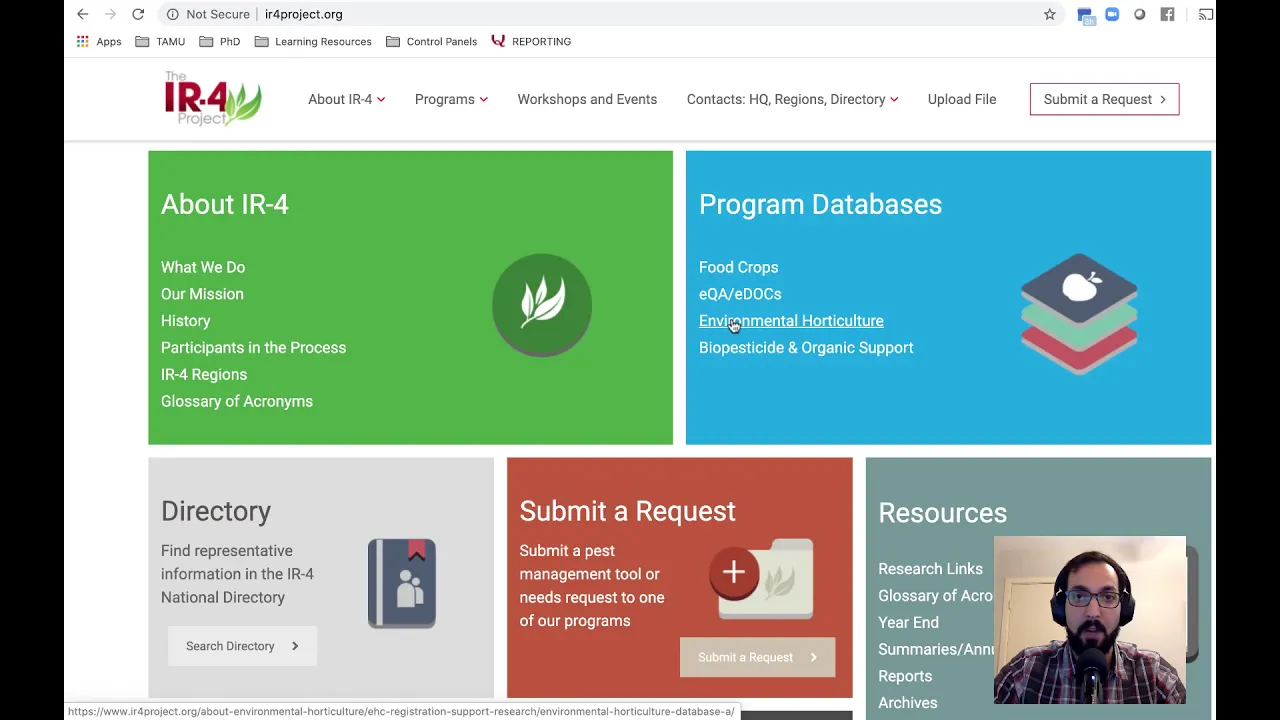The width and height of the screenshot is (1280, 720).
Task: Click the Directory card heading
Action: click(216, 511)
